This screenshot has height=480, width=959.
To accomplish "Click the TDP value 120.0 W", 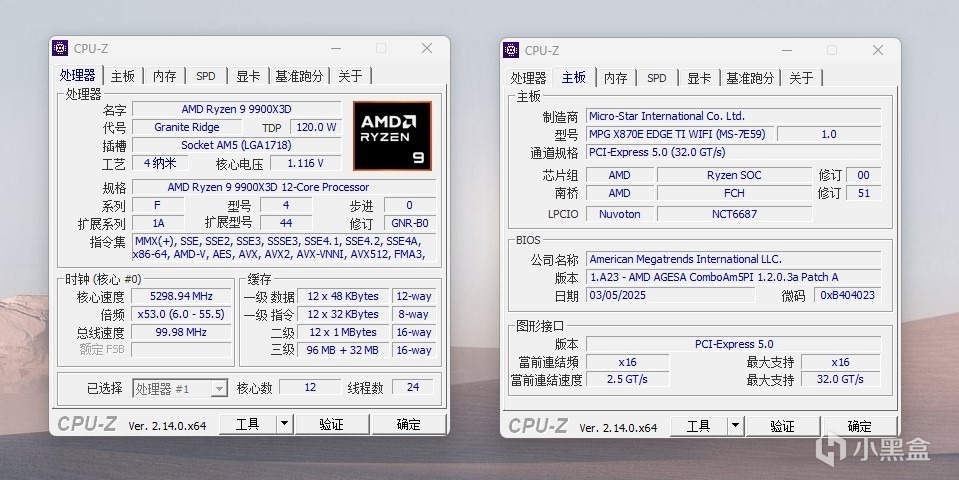I will coord(316,127).
